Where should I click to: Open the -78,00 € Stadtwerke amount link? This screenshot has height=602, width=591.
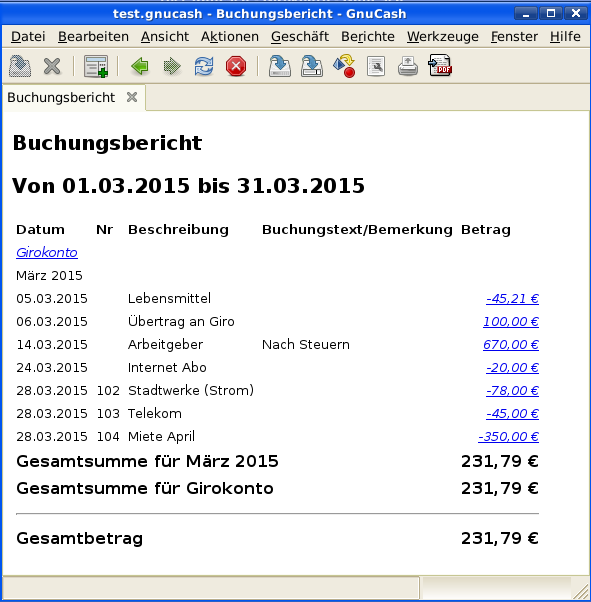tap(512, 390)
